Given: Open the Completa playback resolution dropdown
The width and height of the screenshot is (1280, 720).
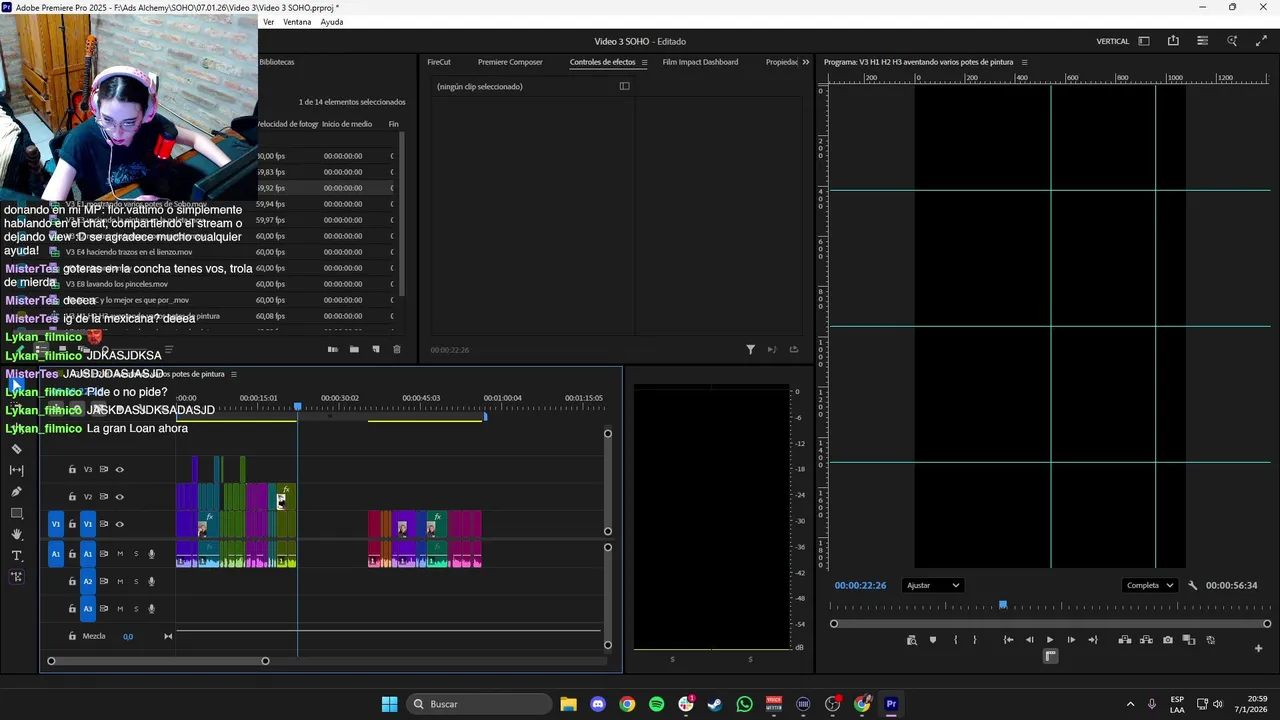Looking at the screenshot, I should 1150,586.
